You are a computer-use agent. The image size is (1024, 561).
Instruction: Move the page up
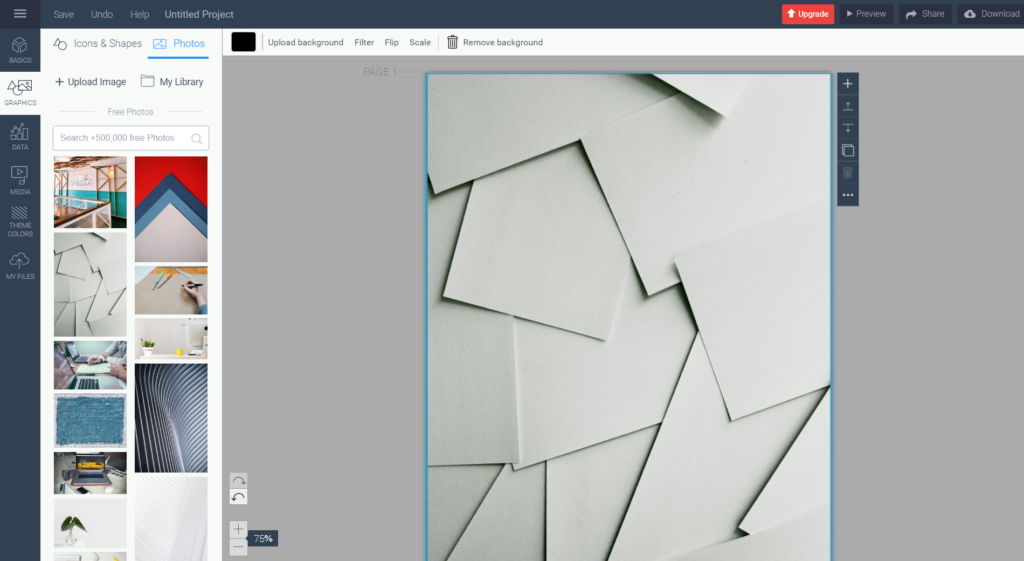tap(848, 106)
